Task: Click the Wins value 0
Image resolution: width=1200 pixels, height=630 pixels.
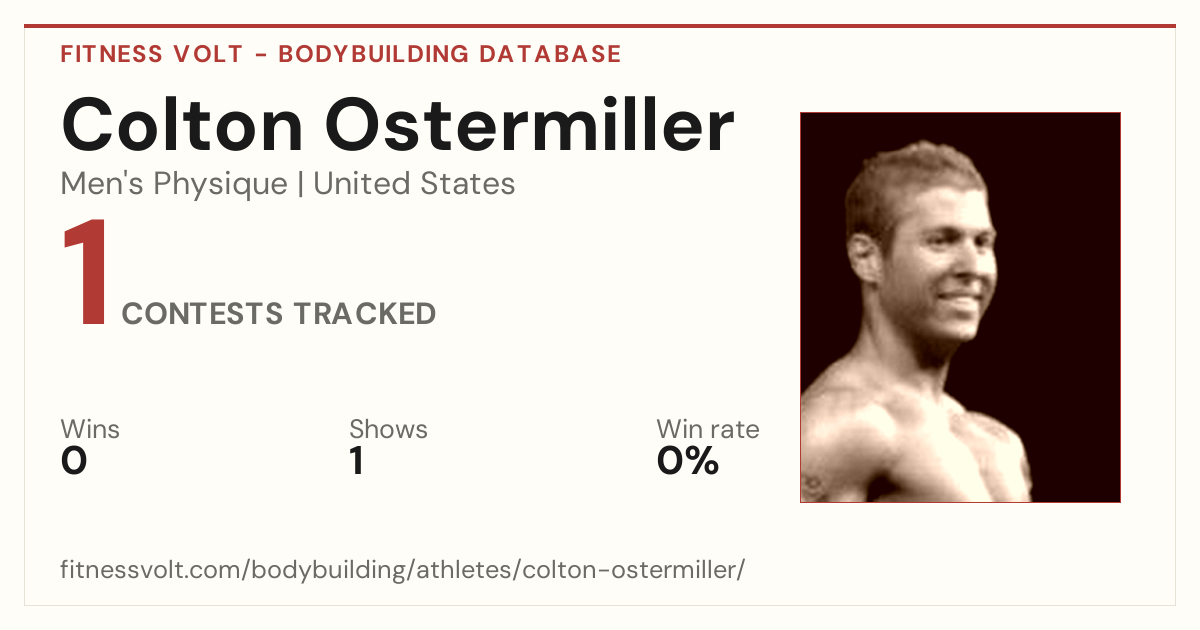Action: point(74,461)
